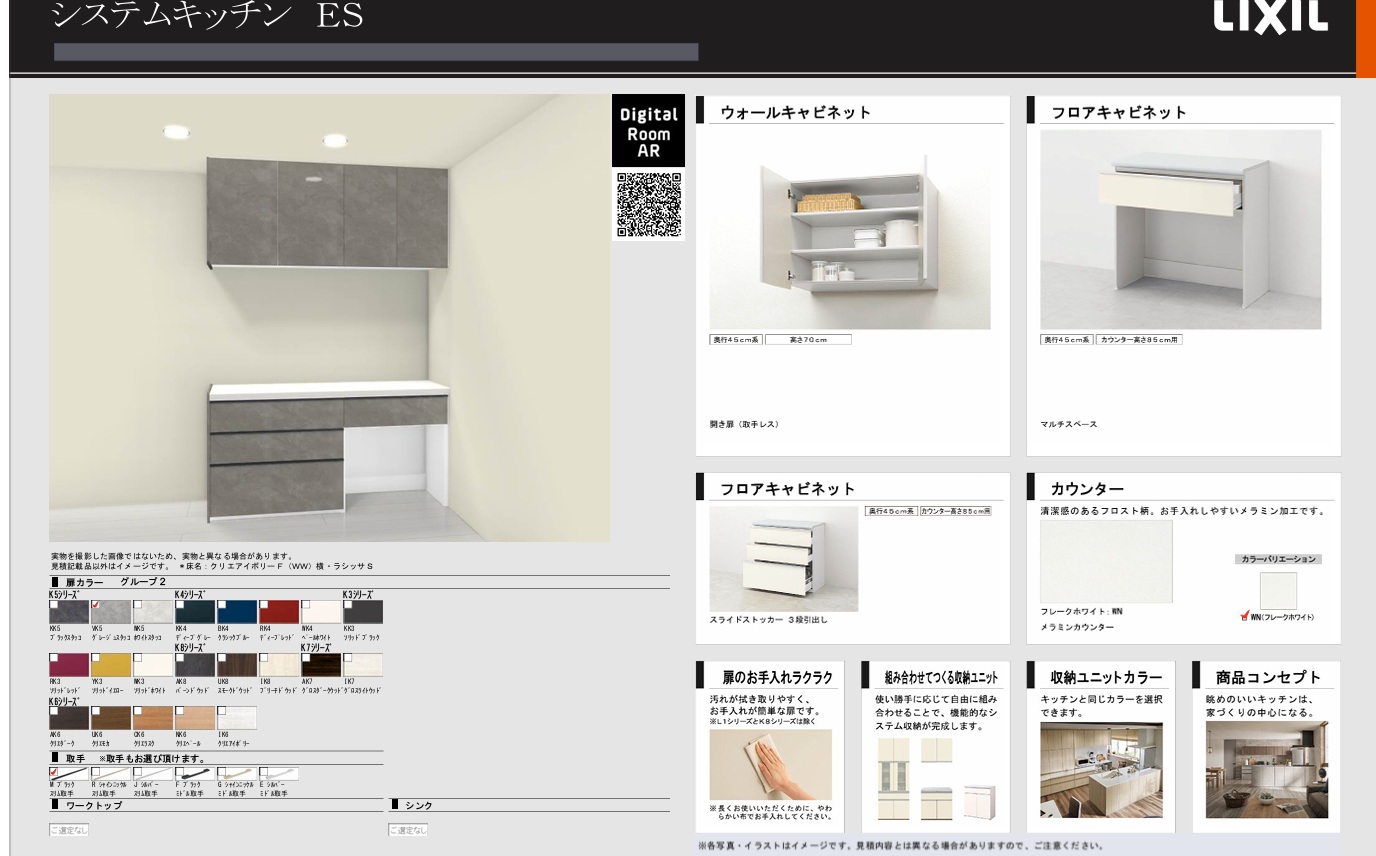Image resolution: width=1376 pixels, height=856 pixels.
Task: Select the E silver middle handle icon
Action: coord(279,774)
